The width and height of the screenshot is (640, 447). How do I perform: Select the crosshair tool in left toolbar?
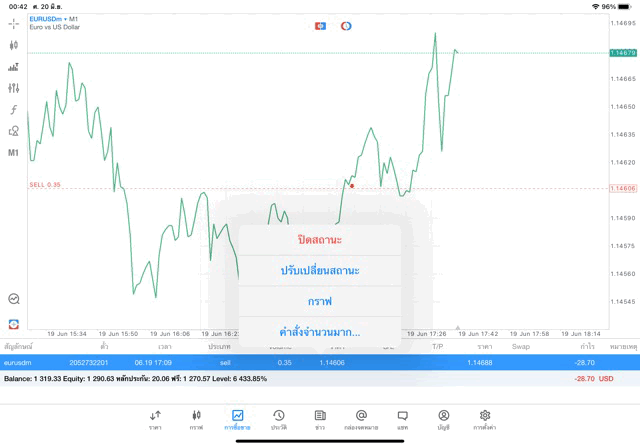[13, 23]
